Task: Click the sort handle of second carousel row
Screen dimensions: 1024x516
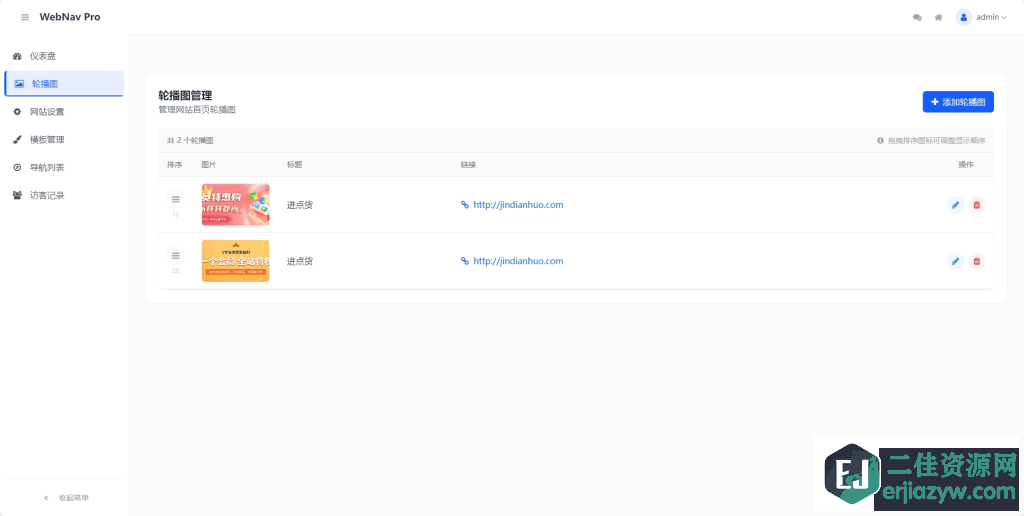Action: [x=176, y=256]
